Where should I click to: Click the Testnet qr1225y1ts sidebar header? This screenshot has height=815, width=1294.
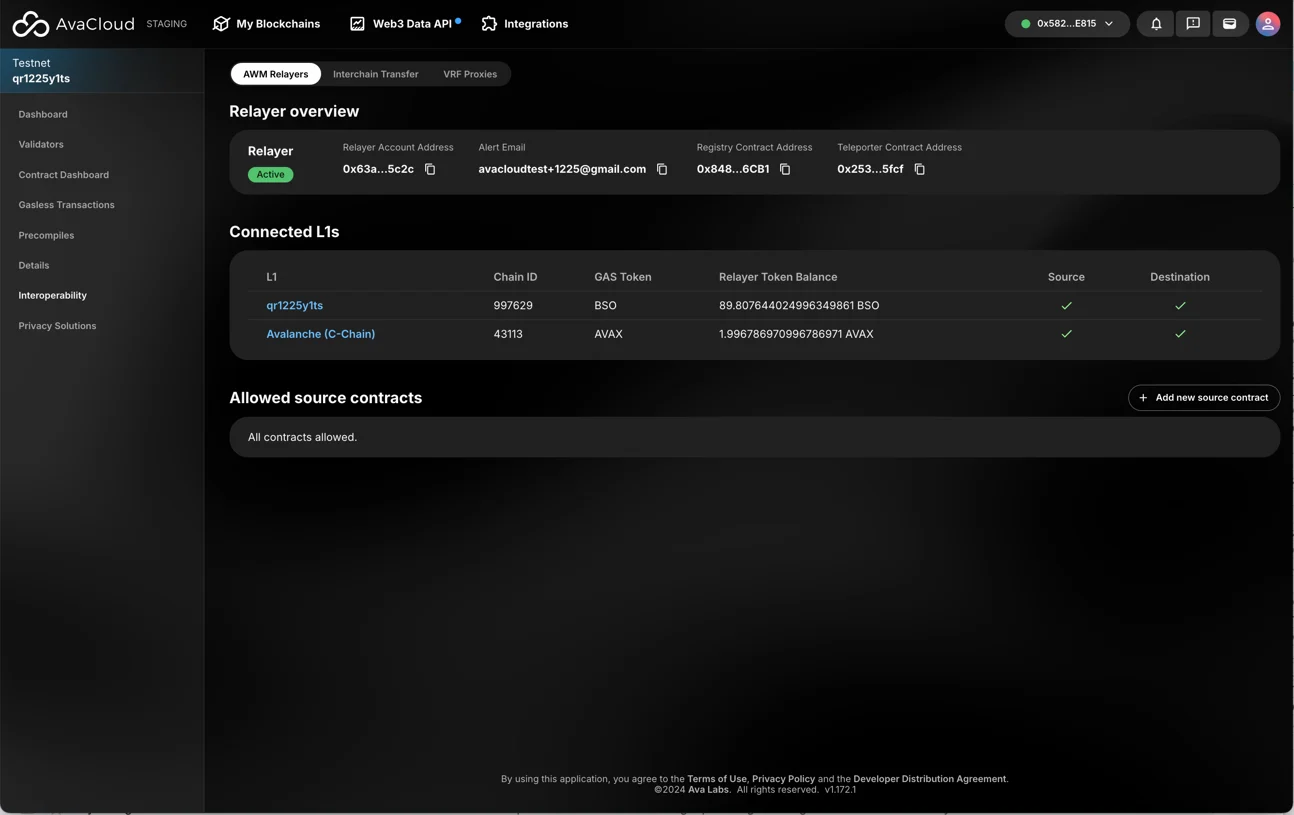click(102, 71)
